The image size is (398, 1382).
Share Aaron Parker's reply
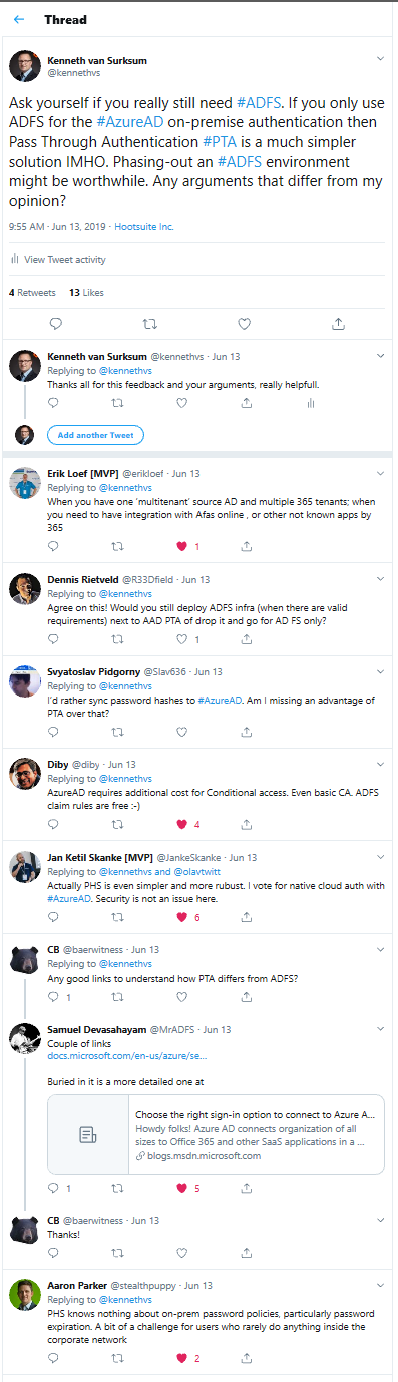246,1358
